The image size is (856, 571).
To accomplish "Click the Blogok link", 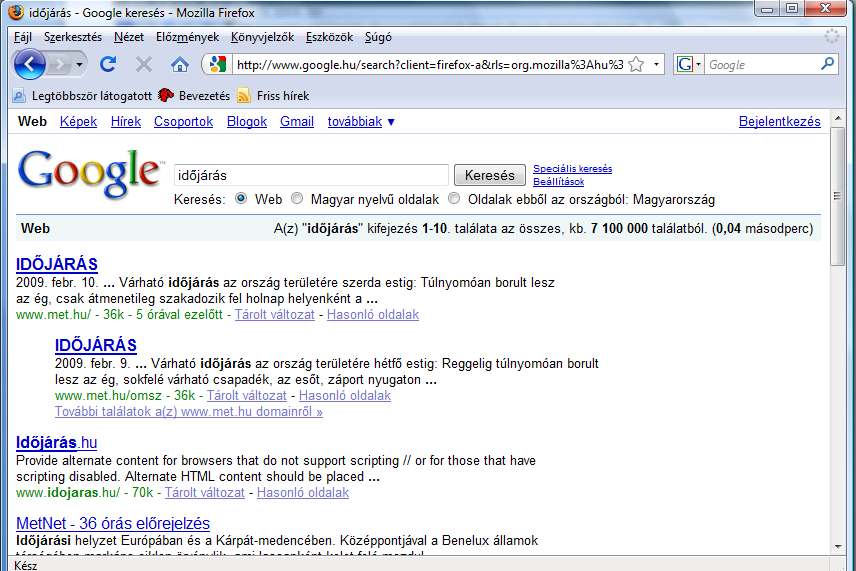I will (247, 122).
